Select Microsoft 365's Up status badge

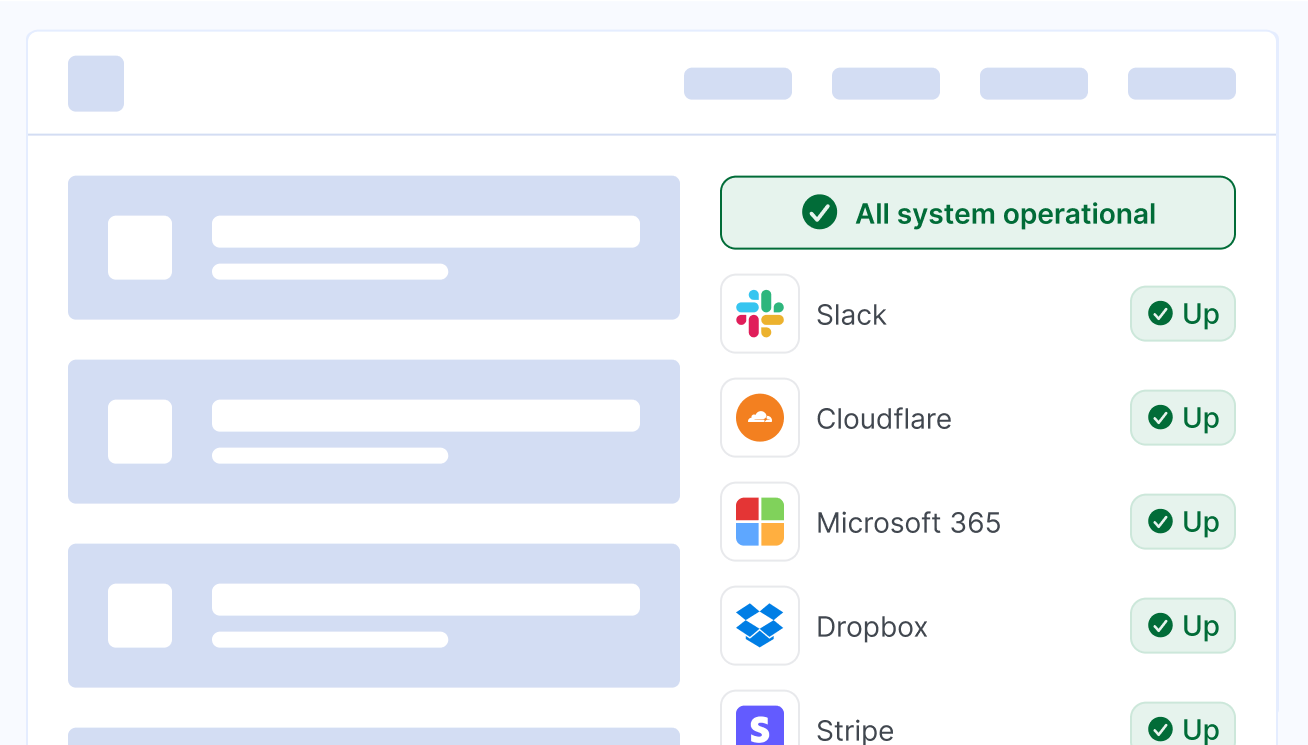[x=1182, y=522]
